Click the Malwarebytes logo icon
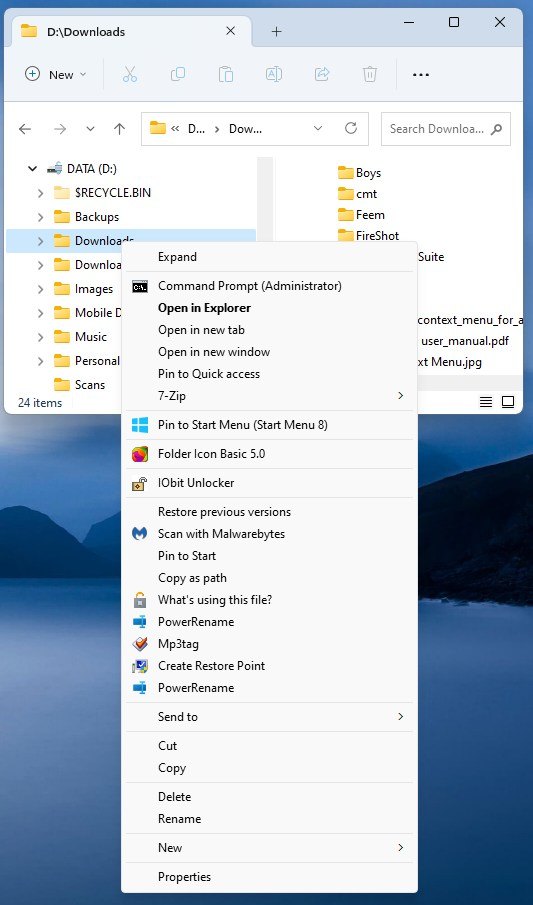 tap(140, 534)
